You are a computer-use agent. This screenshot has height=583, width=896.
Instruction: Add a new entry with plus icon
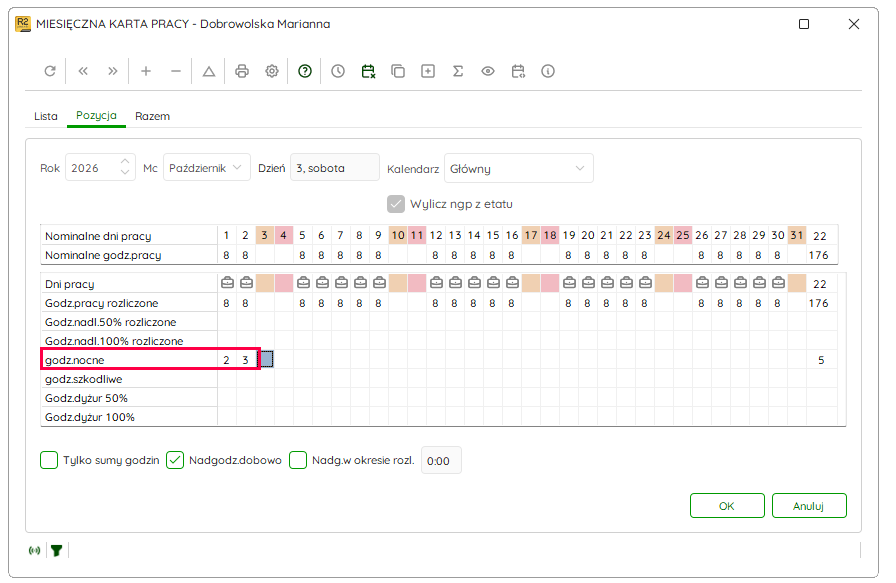146,71
